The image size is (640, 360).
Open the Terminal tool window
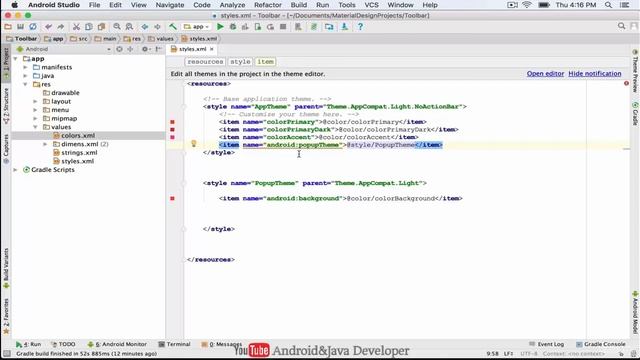(174, 344)
